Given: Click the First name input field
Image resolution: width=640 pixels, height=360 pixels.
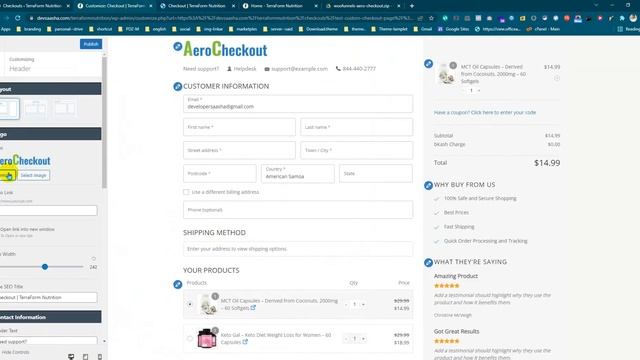Looking at the screenshot, I should pos(239,127).
